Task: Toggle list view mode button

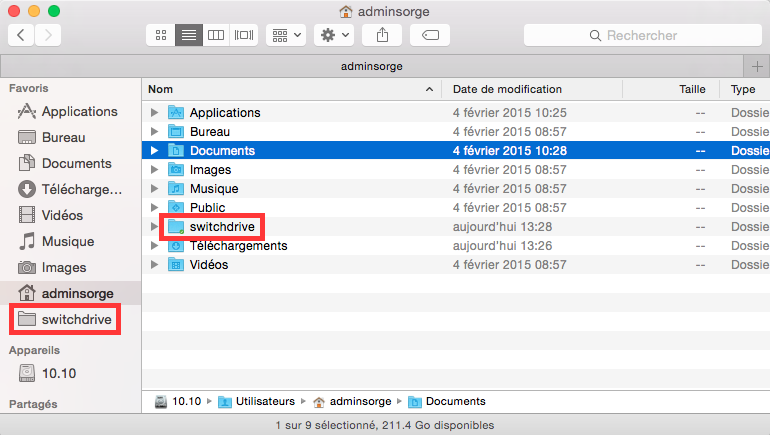Action: (x=188, y=35)
